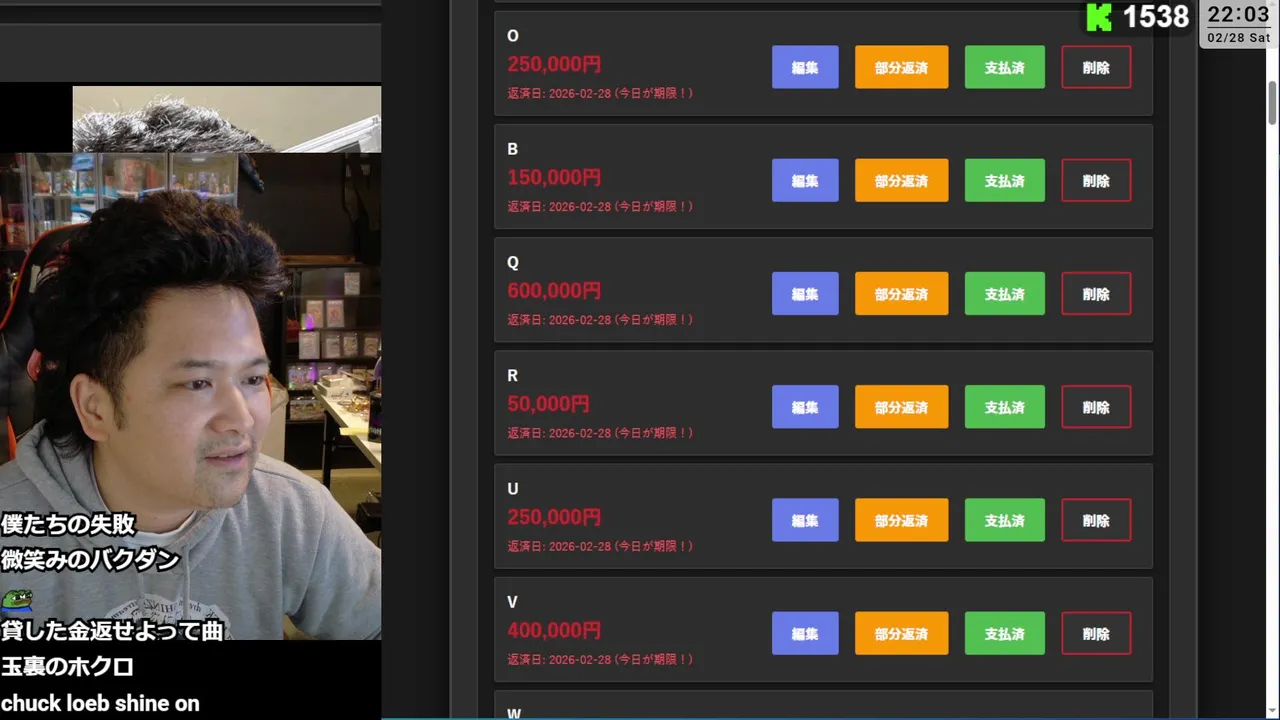Click the 50,000円 amount of entry R
1280x720 pixels.
548,404
